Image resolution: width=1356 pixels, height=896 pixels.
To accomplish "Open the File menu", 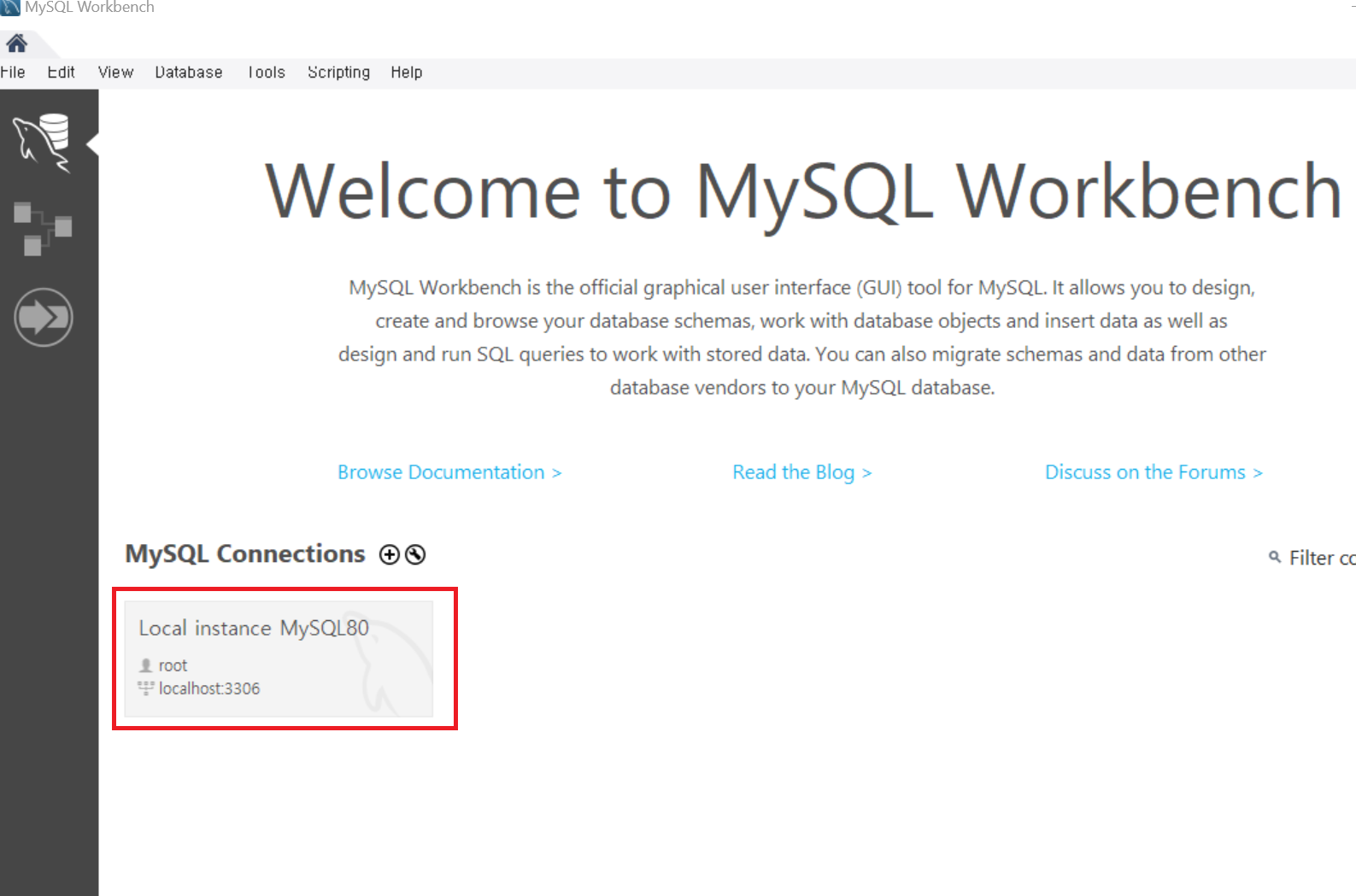I will point(13,73).
